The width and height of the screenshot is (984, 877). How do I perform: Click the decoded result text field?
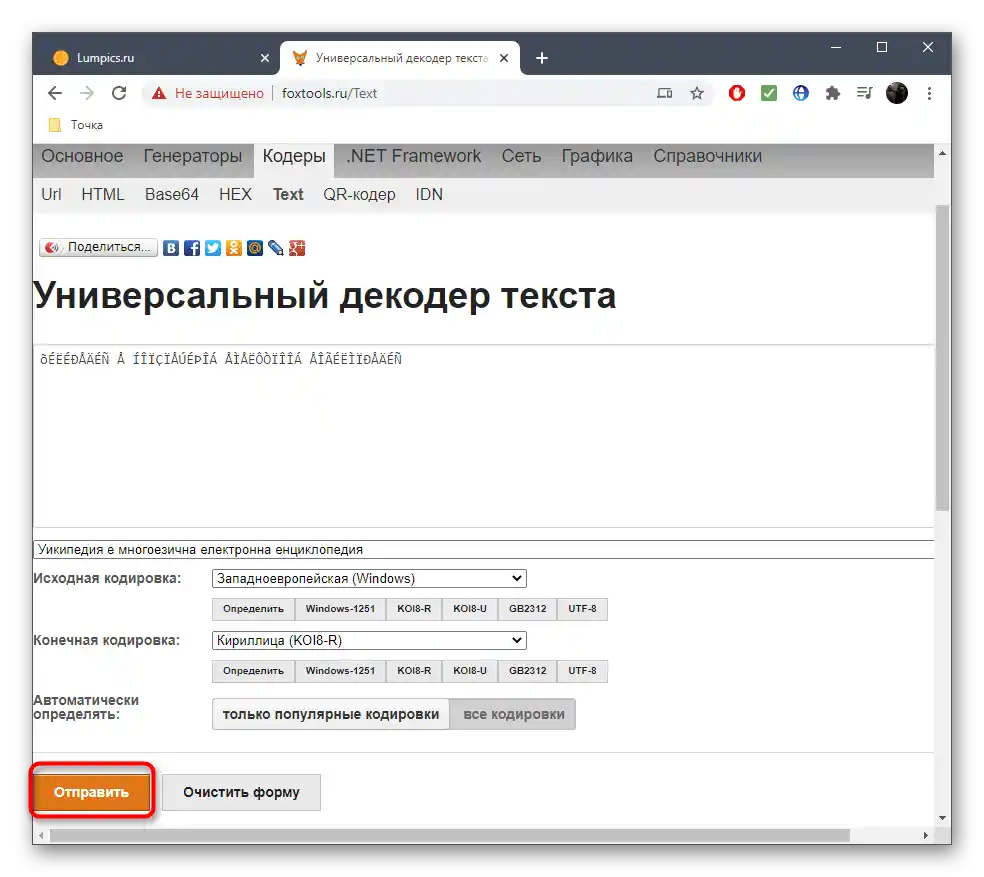click(483, 550)
